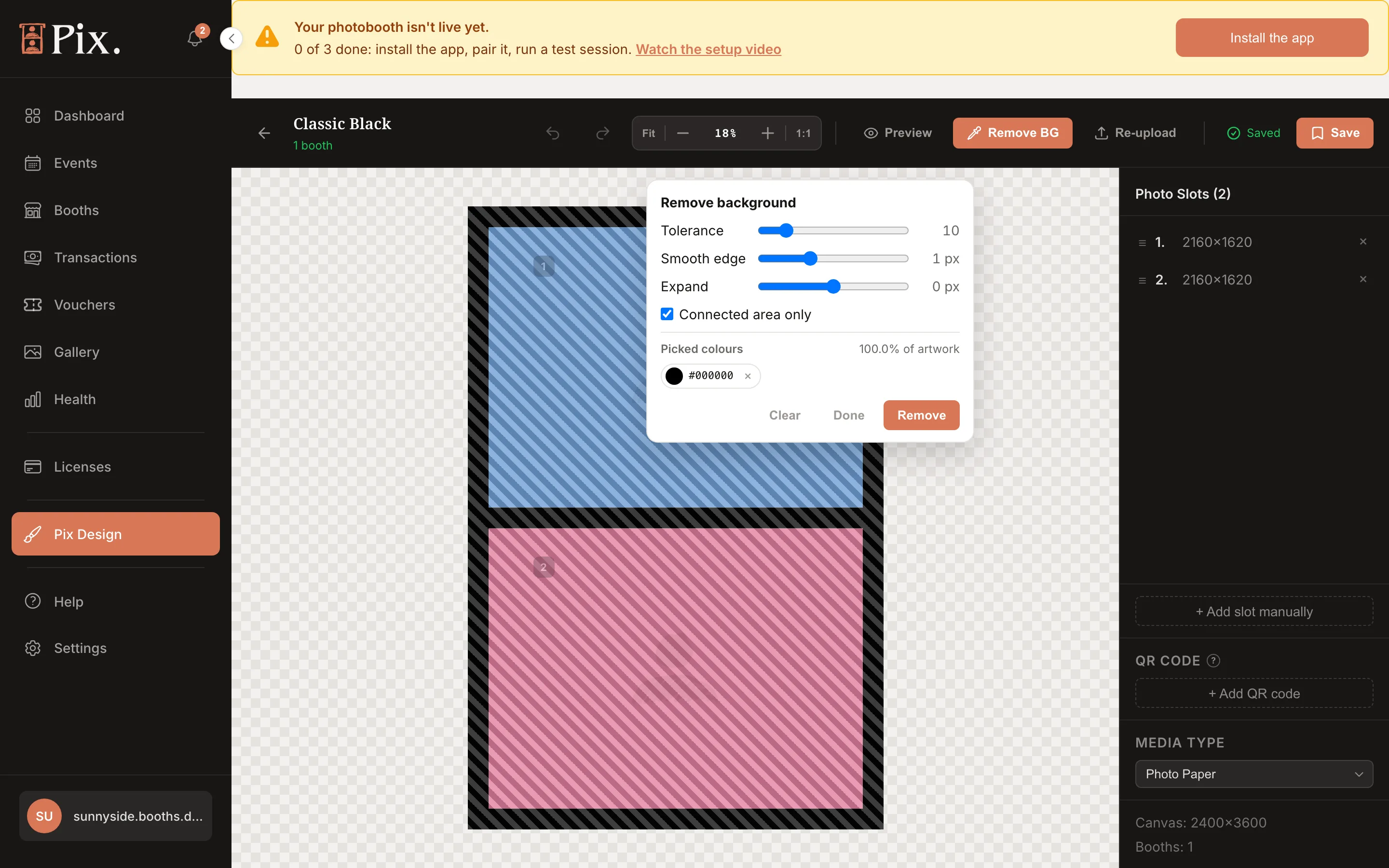
Task: Click the 100.0% of artwork label
Action: point(909,349)
